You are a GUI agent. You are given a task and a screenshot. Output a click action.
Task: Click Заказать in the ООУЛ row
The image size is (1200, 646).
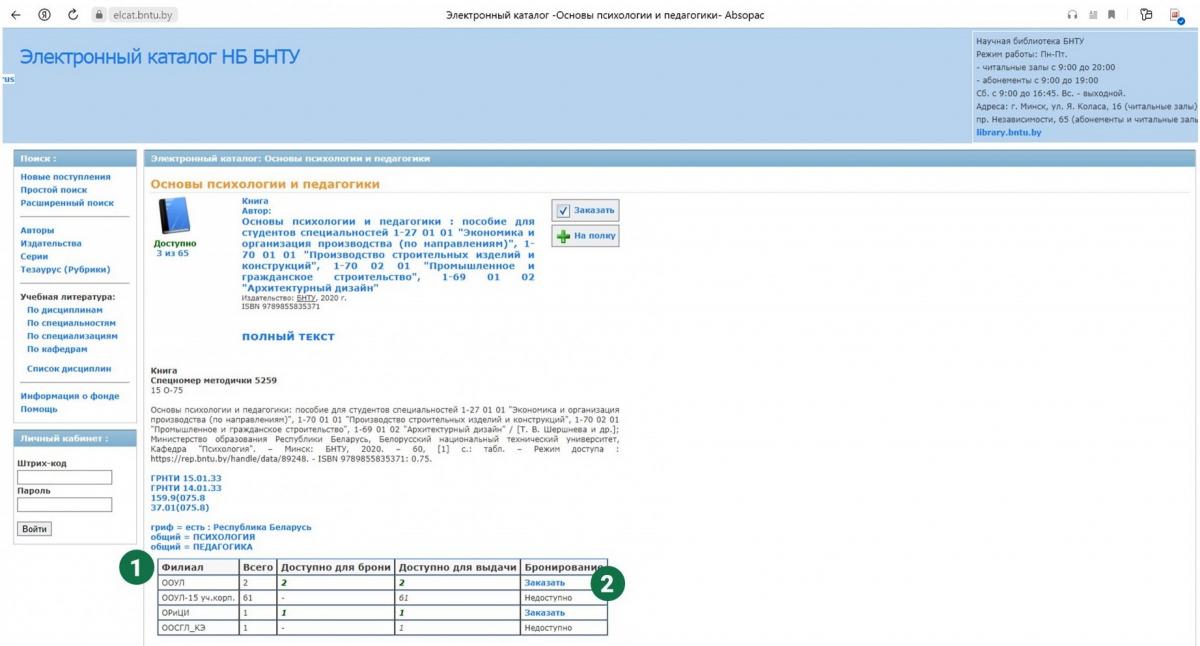click(545, 582)
